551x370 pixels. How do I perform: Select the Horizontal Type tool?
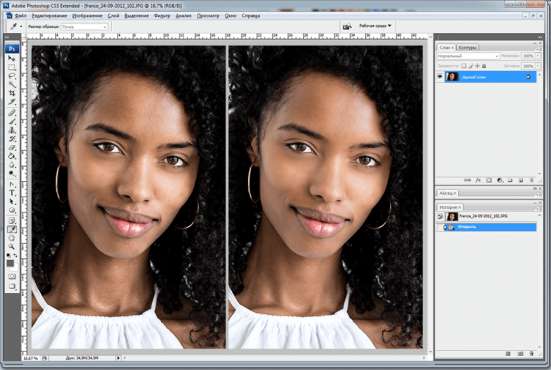[12, 193]
